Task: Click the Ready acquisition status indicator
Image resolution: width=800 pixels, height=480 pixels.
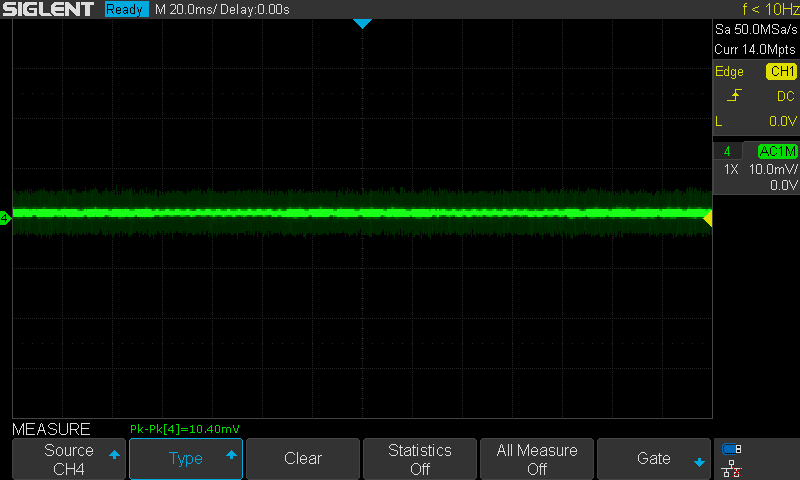Action: tap(126, 9)
